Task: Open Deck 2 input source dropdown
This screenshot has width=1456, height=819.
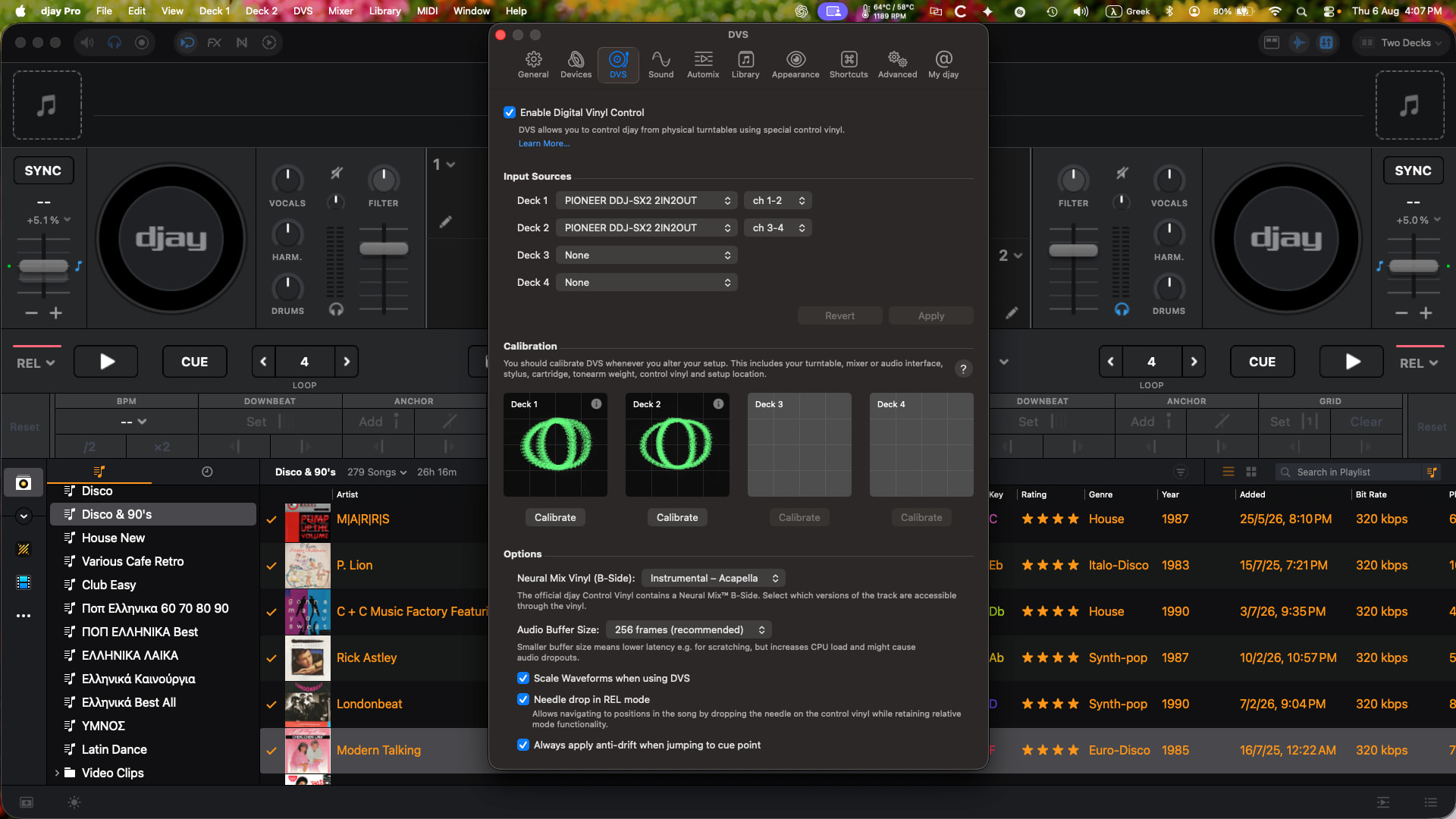Action: coord(647,227)
